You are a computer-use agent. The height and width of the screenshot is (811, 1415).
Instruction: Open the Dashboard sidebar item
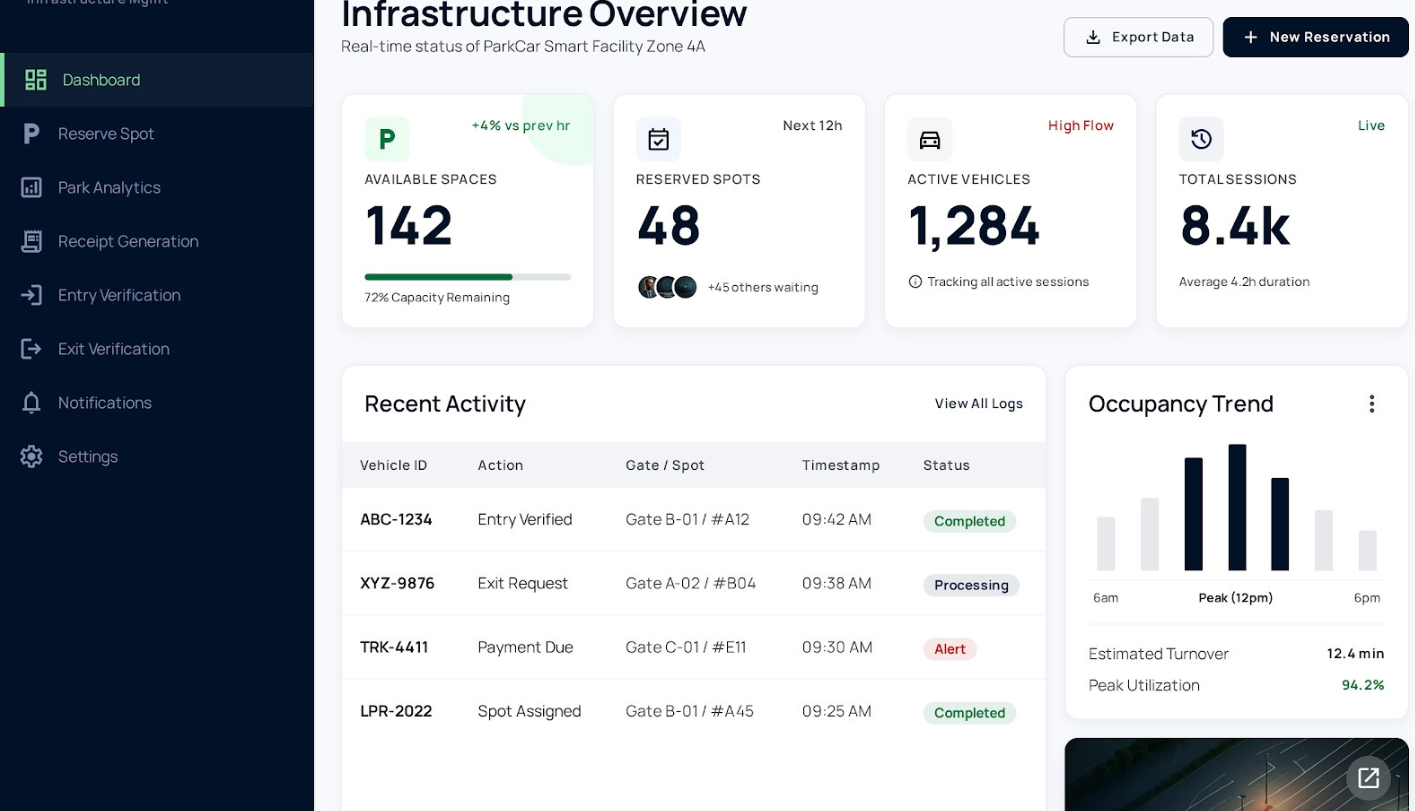(157, 80)
